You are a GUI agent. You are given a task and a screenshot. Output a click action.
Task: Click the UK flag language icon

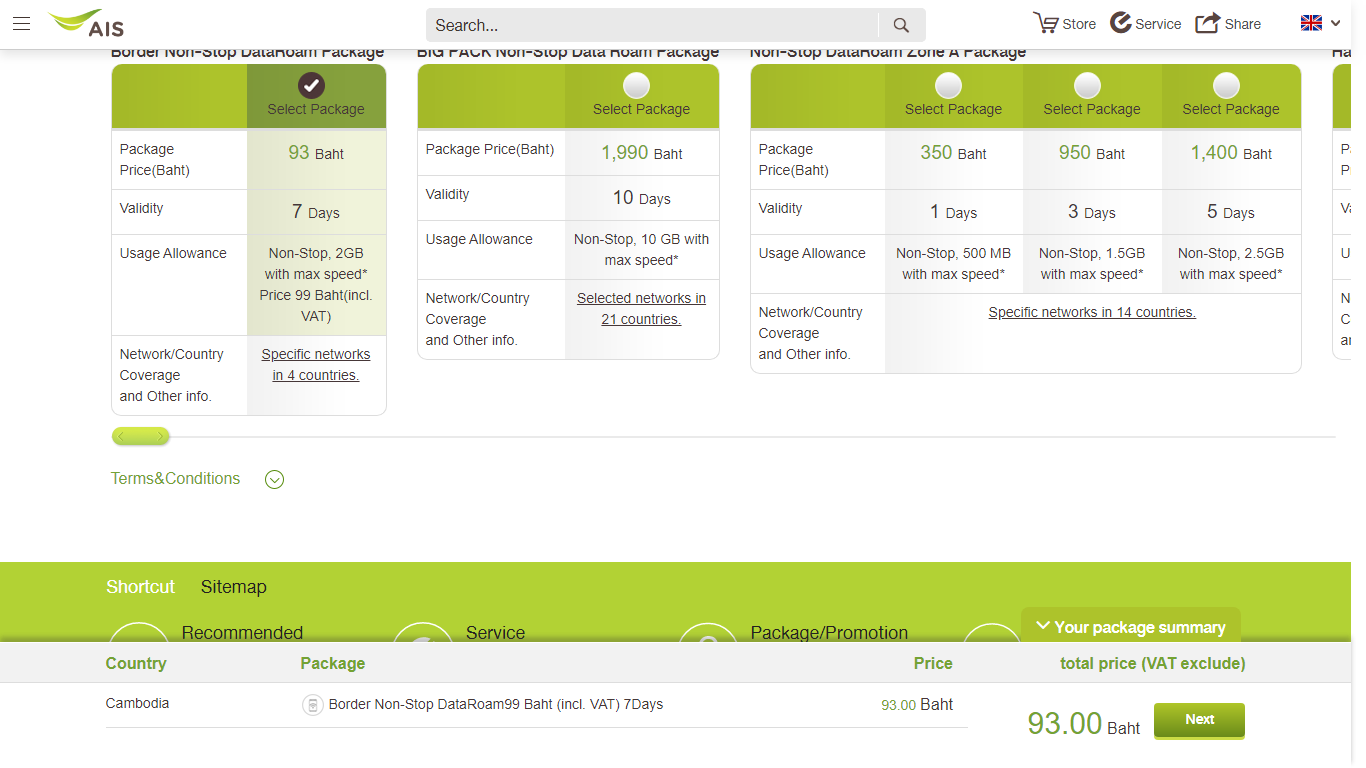tap(1311, 23)
